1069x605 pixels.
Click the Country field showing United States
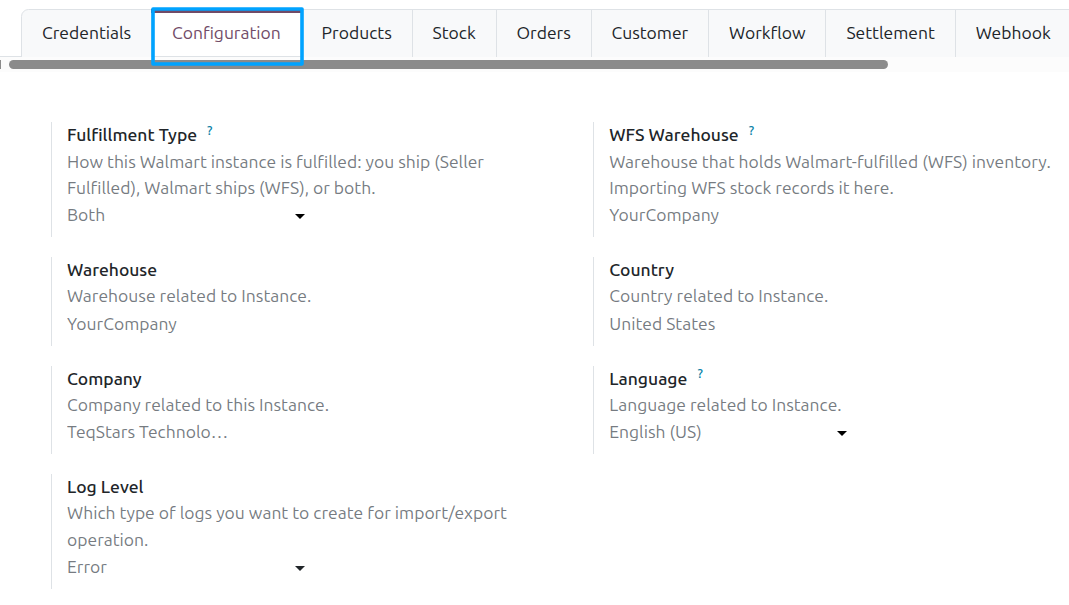click(x=662, y=324)
